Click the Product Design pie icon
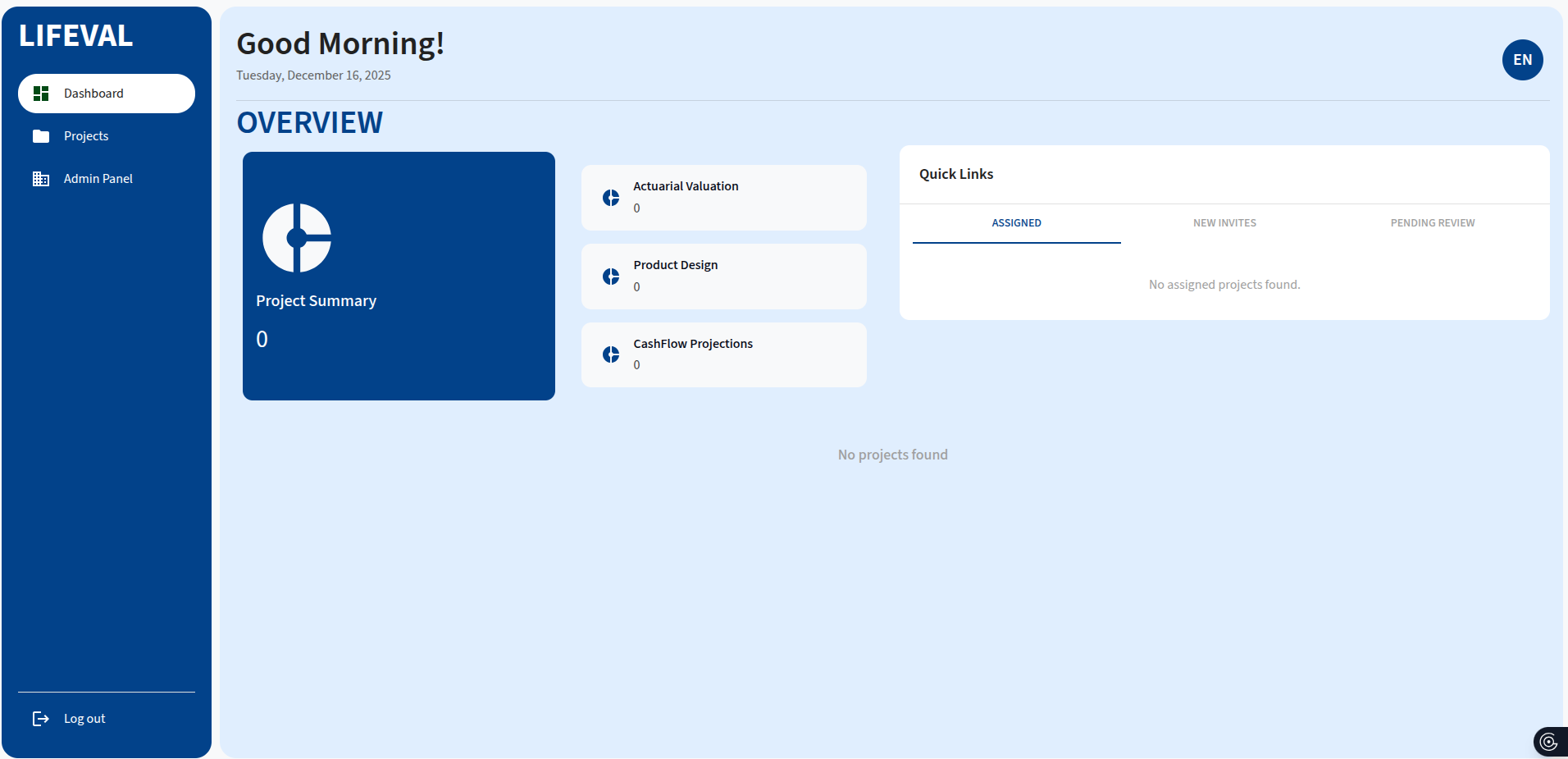This screenshot has height=759, width=1568. point(611,277)
